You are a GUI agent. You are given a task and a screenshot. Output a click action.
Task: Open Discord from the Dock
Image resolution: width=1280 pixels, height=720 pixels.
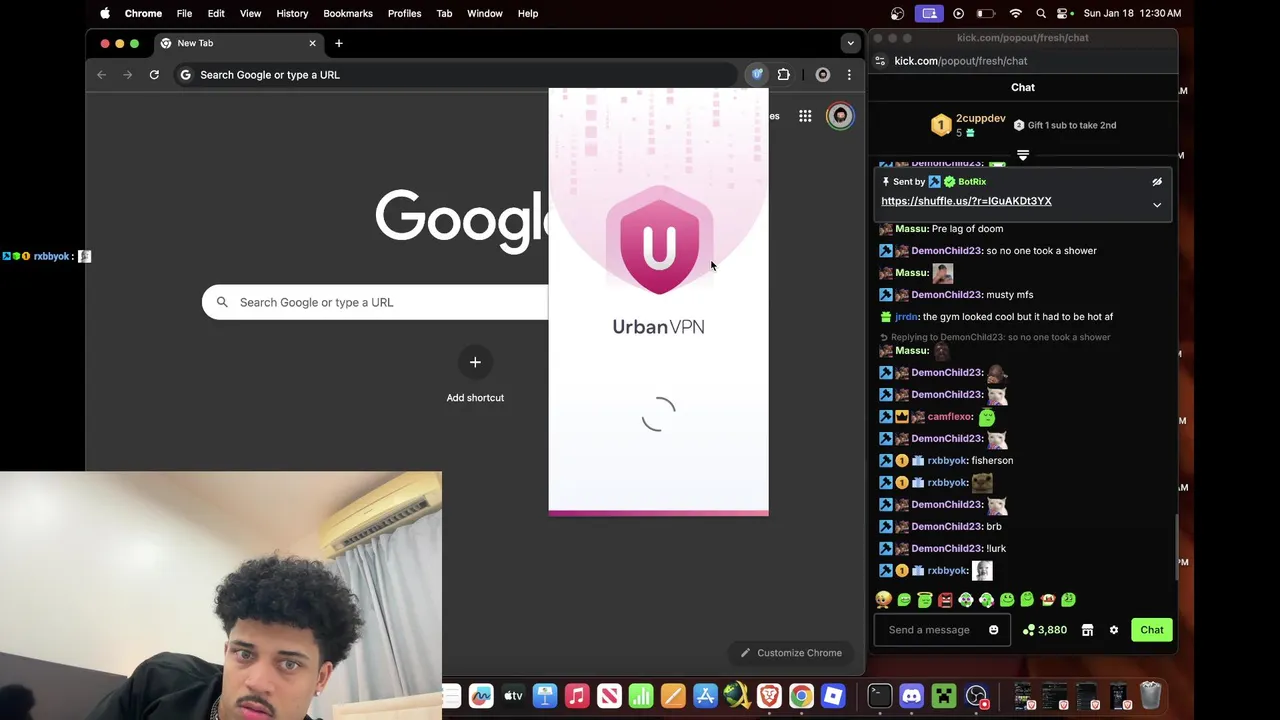click(911, 696)
